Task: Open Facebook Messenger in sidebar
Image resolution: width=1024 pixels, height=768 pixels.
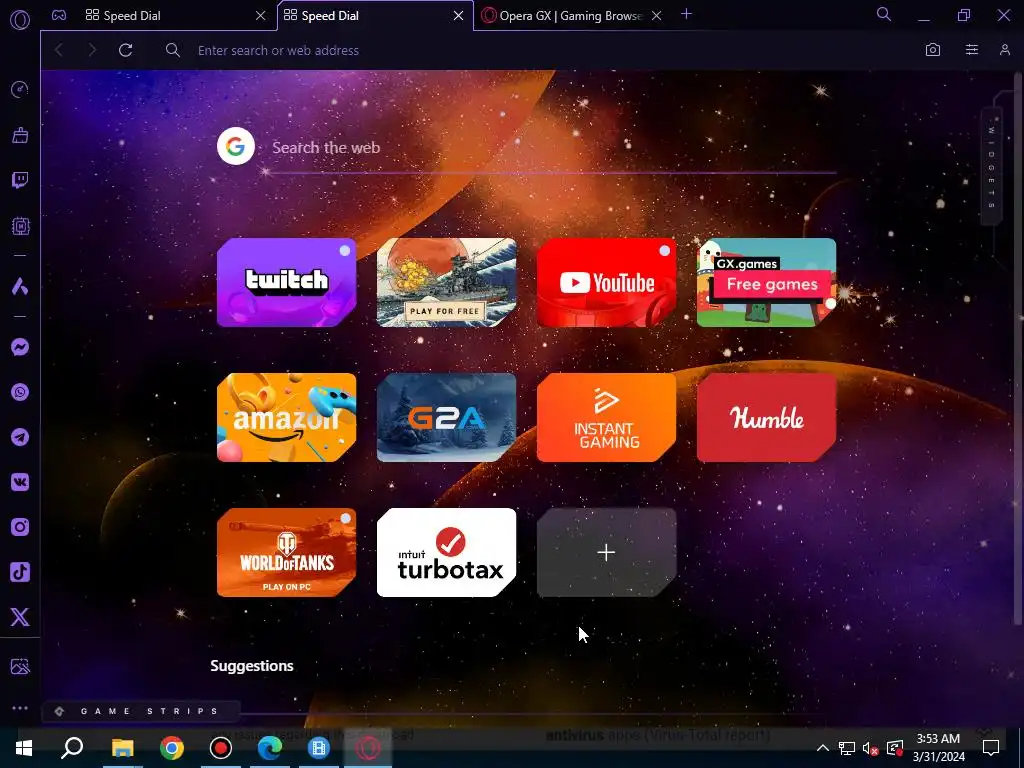Action: point(20,347)
